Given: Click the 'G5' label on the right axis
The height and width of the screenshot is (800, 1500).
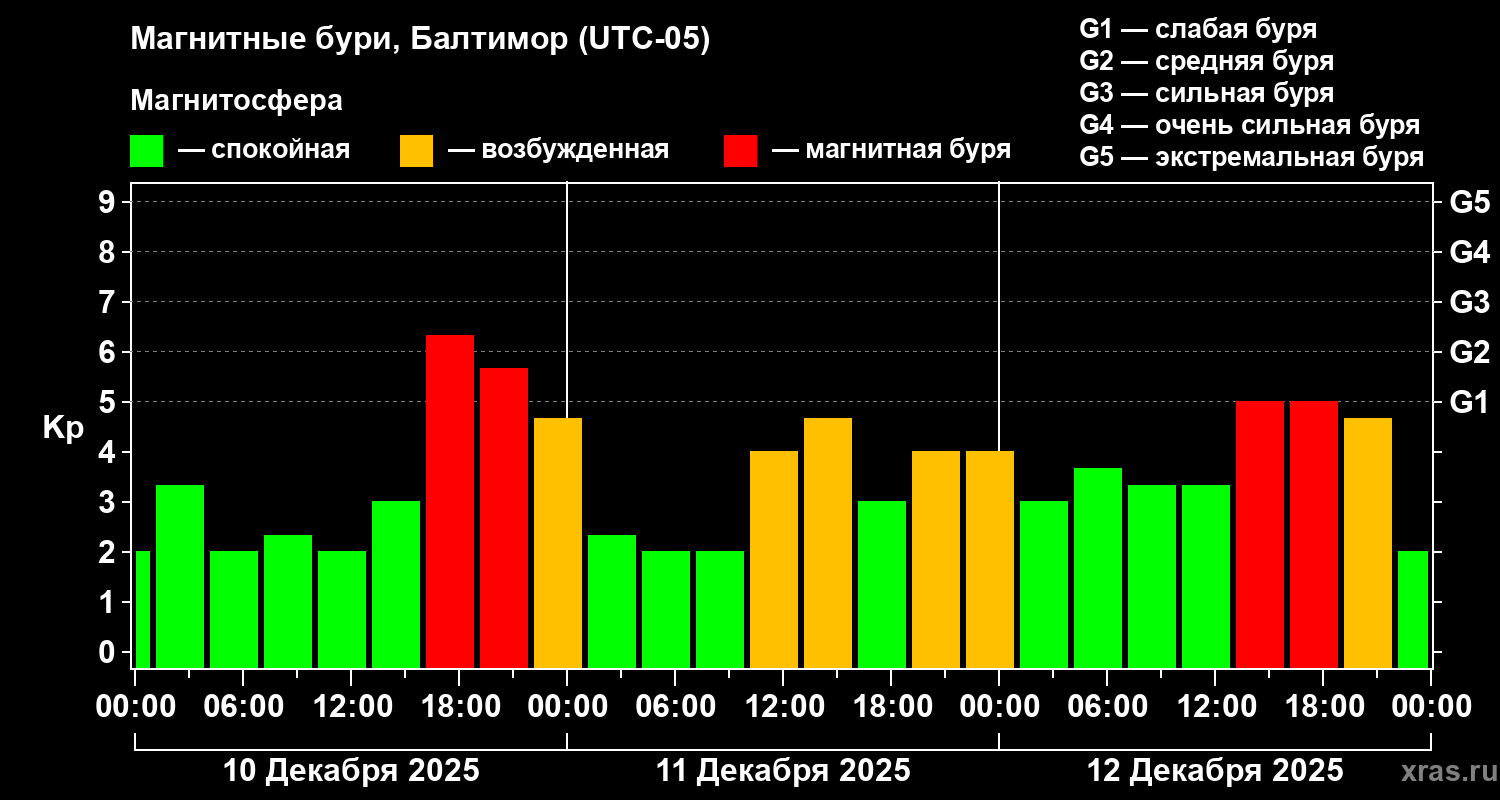Looking at the screenshot, I should click(x=1469, y=202).
